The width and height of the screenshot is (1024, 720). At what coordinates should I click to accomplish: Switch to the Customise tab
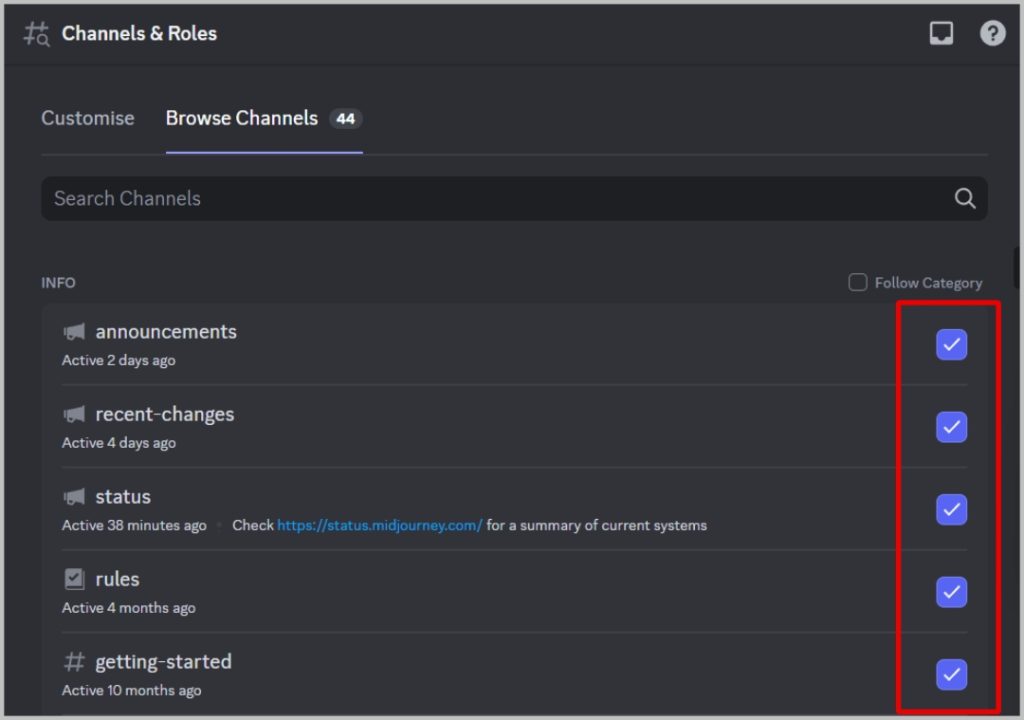[x=88, y=118]
